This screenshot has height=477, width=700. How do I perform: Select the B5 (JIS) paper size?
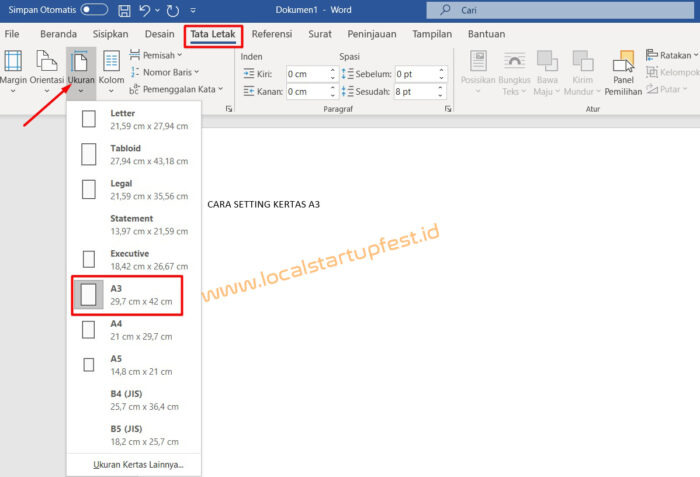(x=134, y=435)
